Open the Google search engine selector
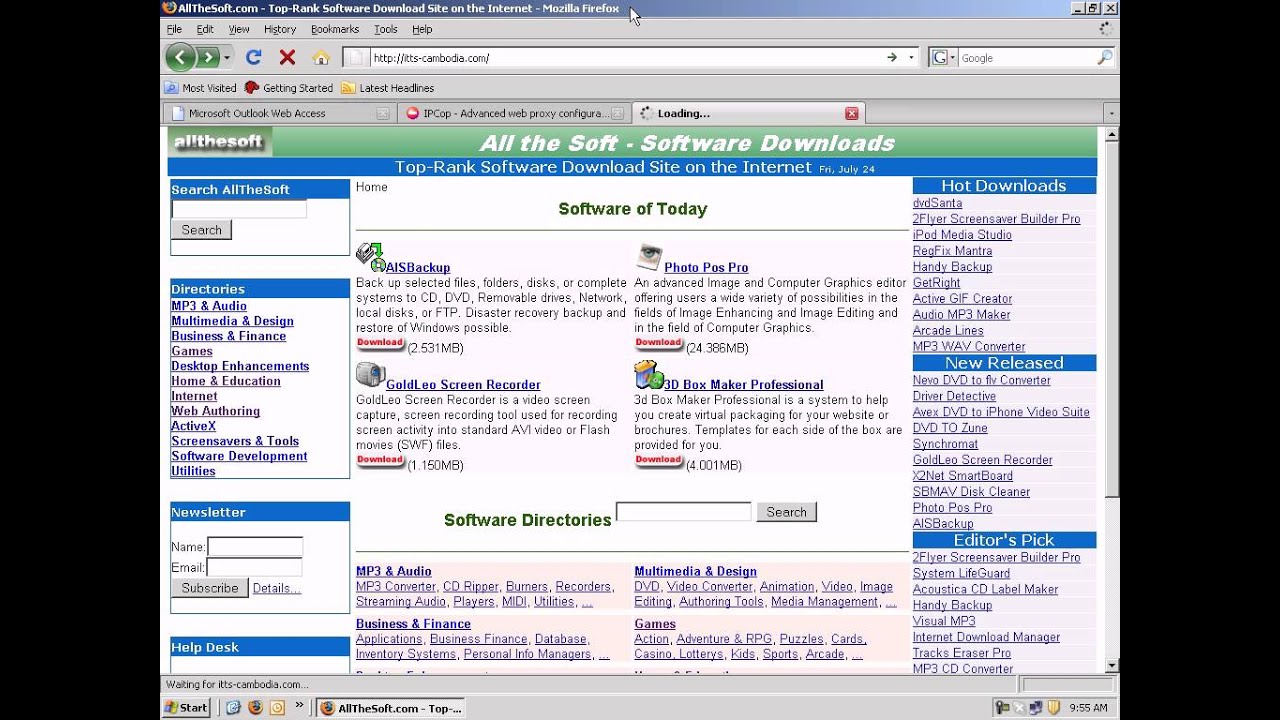1280x720 pixels. [942, 57]
